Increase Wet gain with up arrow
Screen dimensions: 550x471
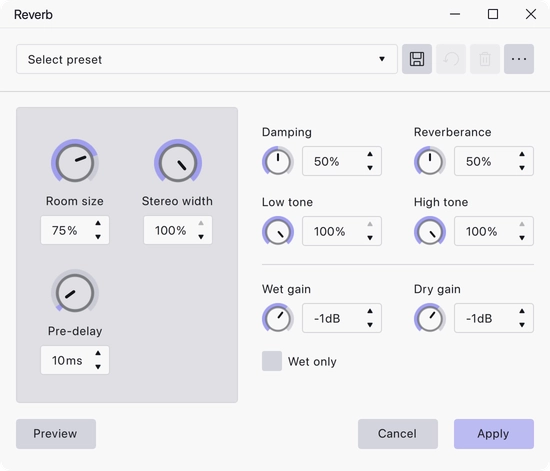point(370,311)
